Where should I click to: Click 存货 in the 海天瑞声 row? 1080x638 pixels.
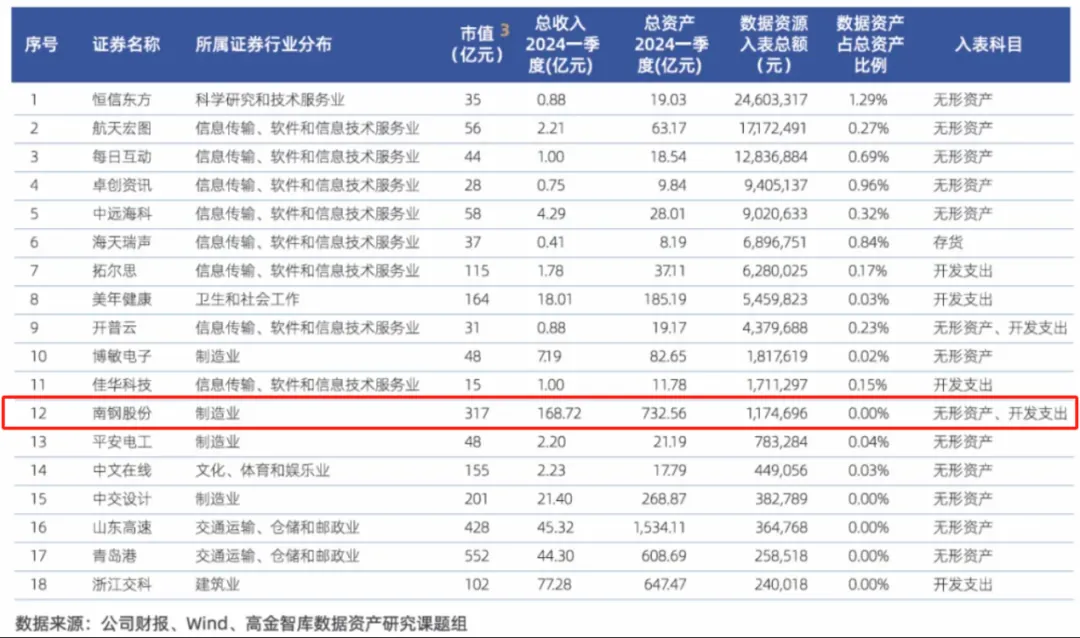(948, 243)
